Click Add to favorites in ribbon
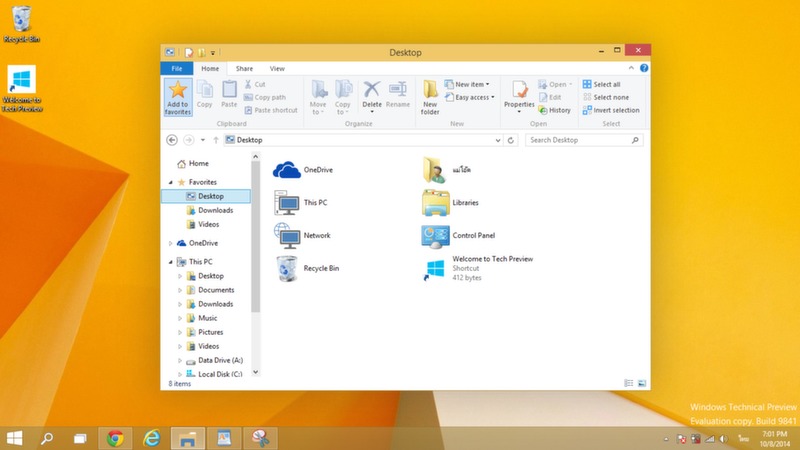 (x=178, y=97)
